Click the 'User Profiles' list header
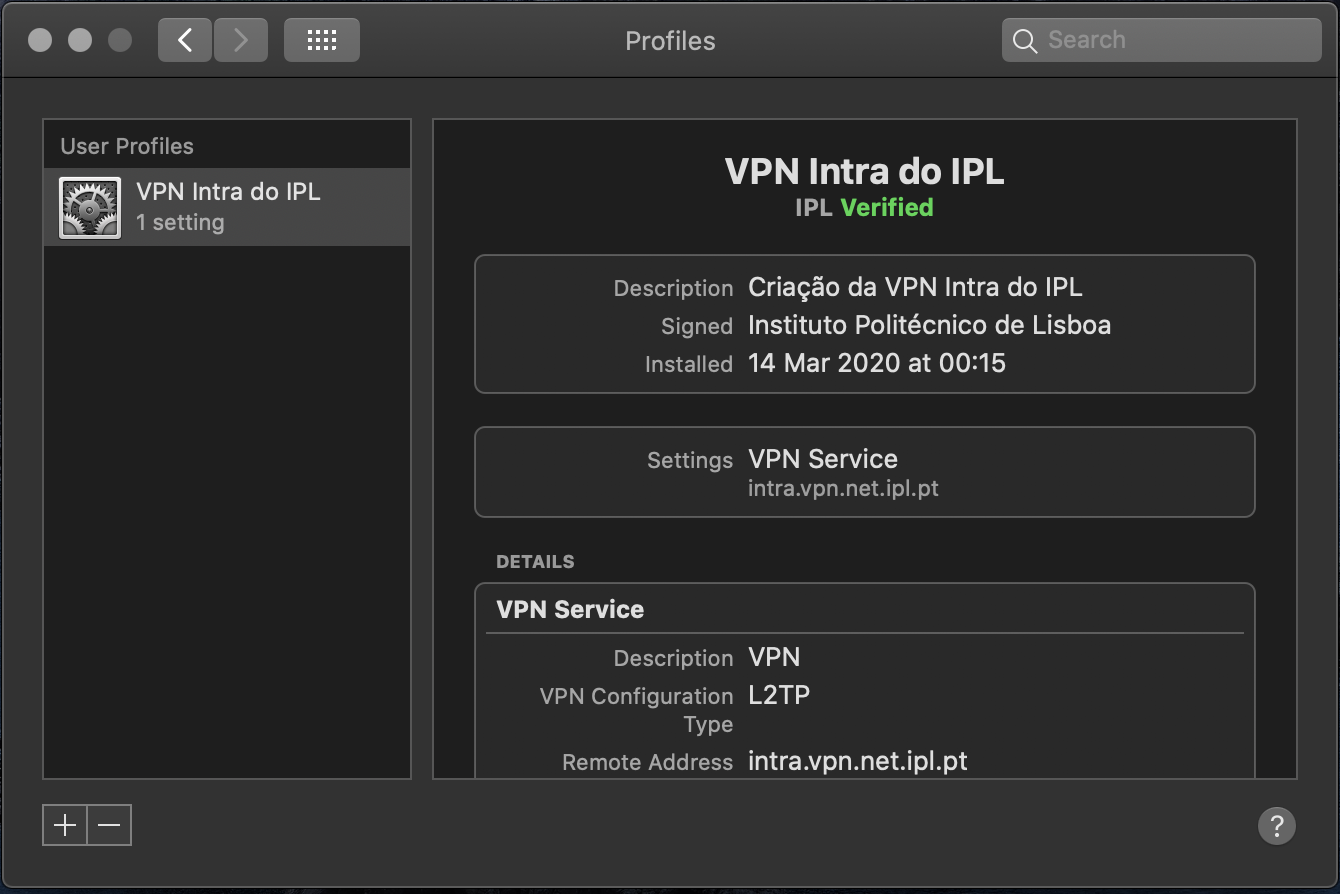Screen dimensions: 1340x894 127,146
